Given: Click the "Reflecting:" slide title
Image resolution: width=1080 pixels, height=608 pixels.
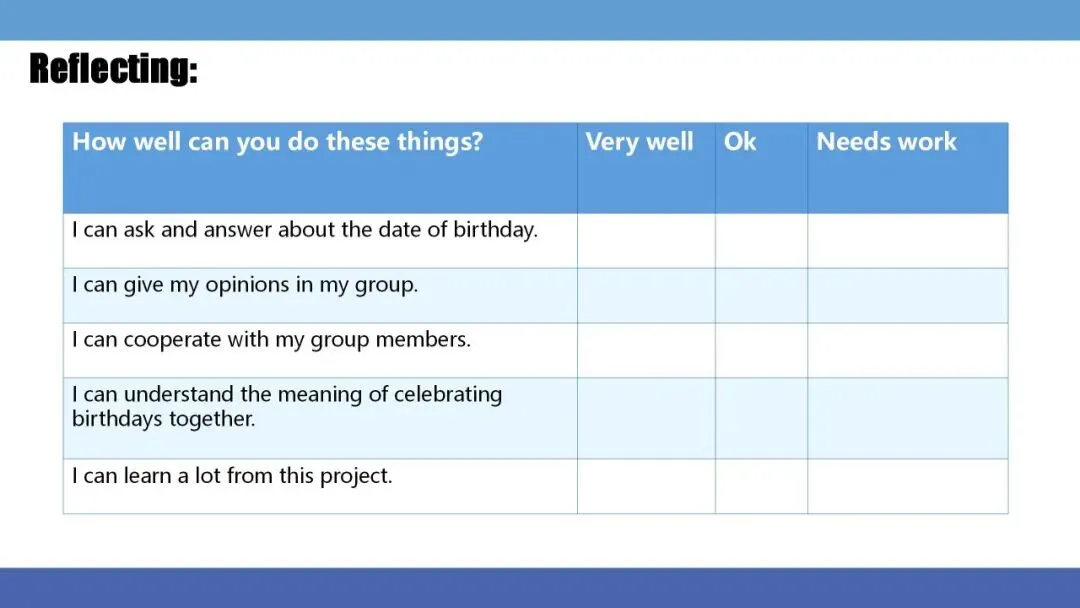Looking at the screenshot, I should pos(113,69).
